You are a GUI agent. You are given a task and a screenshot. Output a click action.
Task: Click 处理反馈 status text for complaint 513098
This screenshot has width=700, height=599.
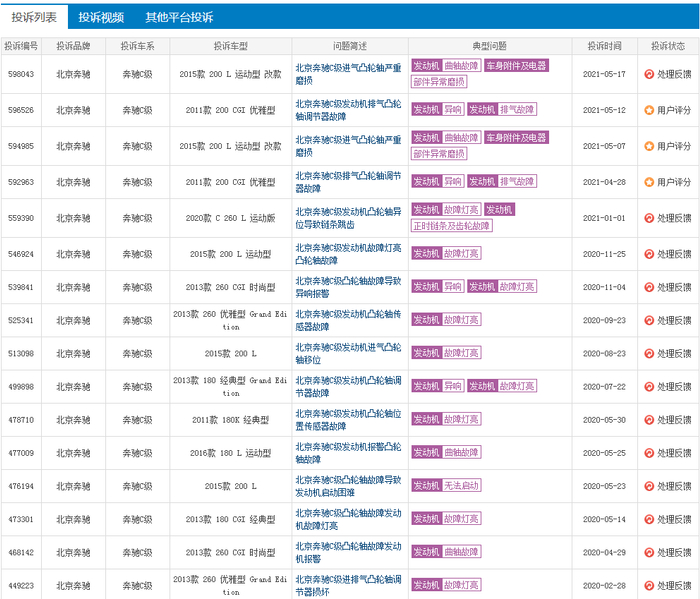674,354
